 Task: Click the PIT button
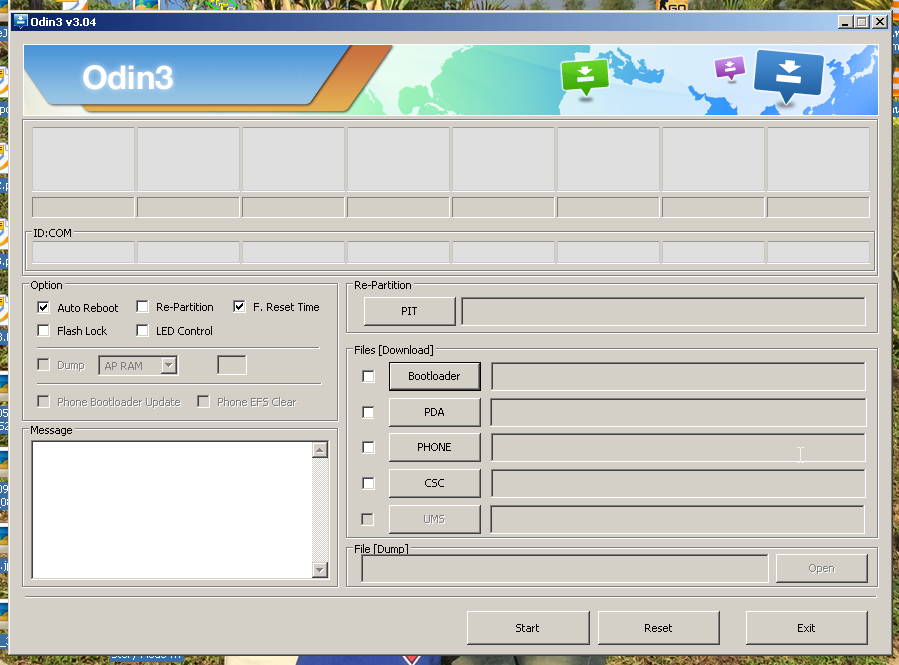(x=409, y=311)
